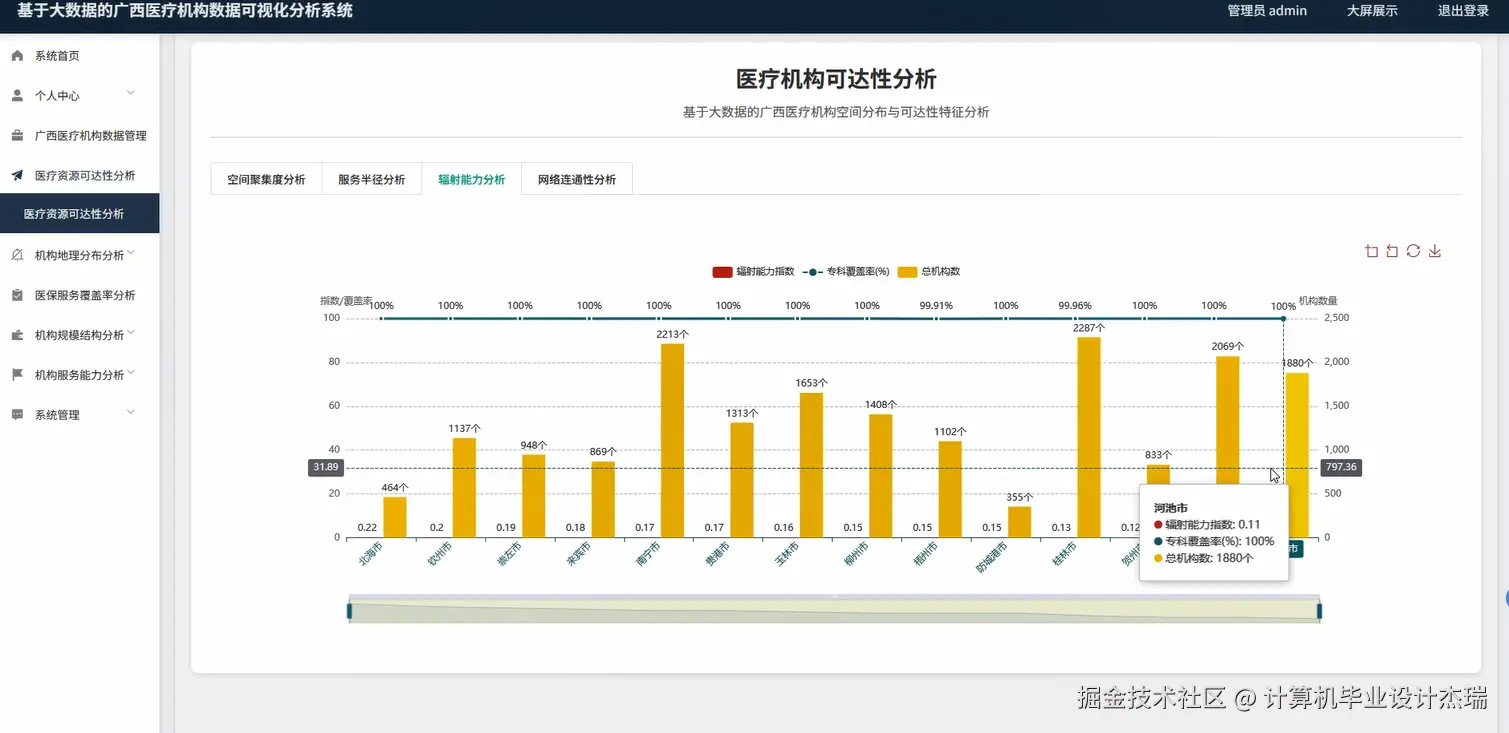Click the bar labeled 2069个
Image resolution: width=1509 pixels, height=733 pixels.
pos(1228,420)
